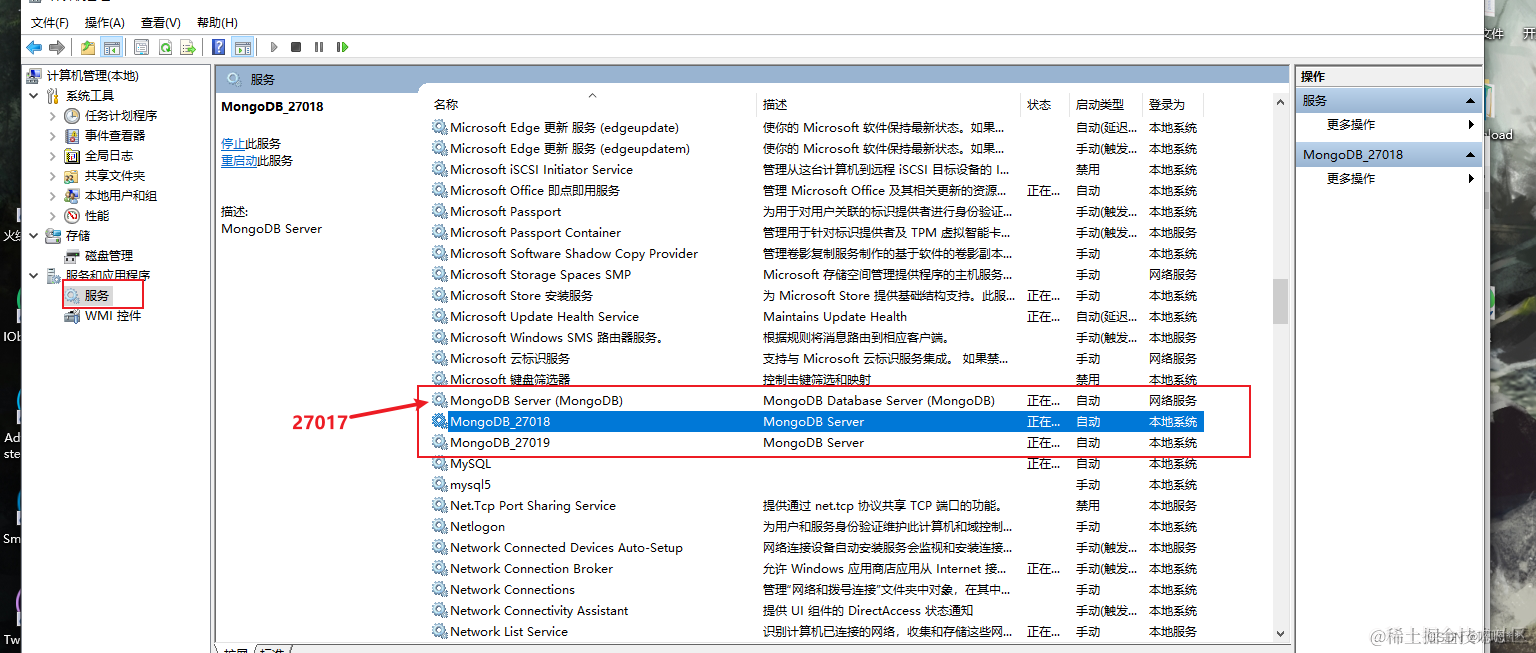This screenshot has height=653, width=1536.
Task: Select the mysql5 service row
Action: pos(816,485)
